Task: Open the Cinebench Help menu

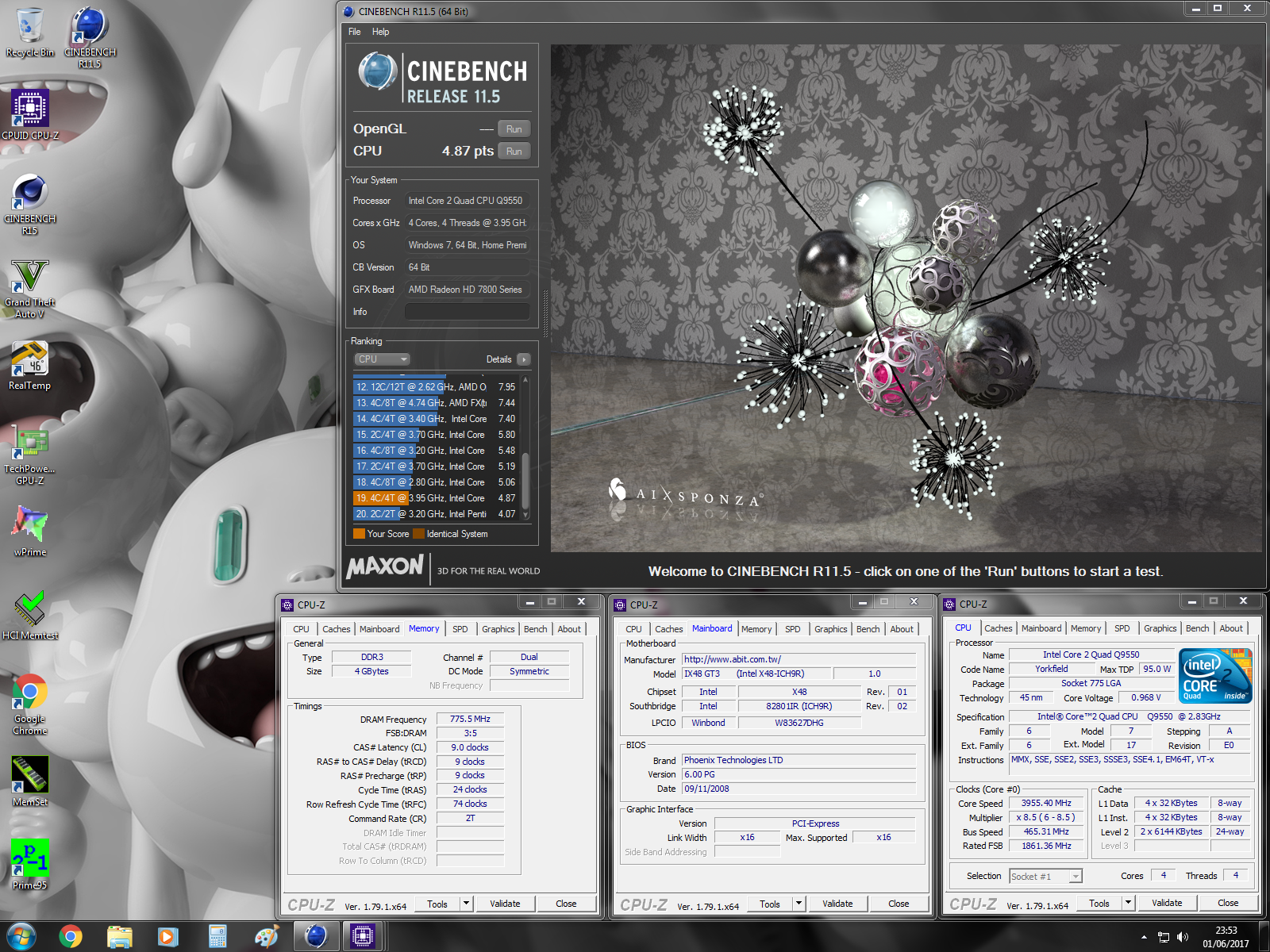Action: (x=380, y=32)
